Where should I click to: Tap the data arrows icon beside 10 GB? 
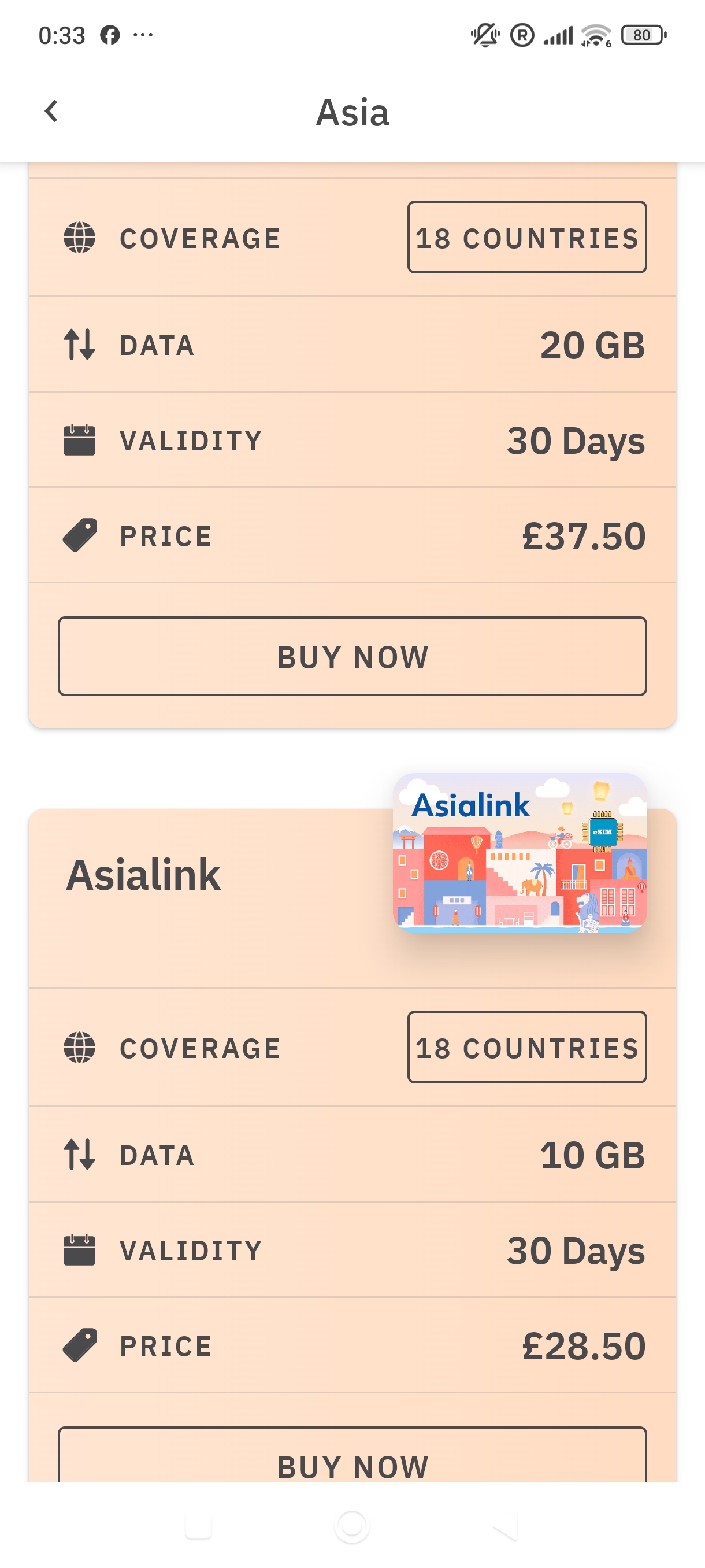pos(80,1155)
